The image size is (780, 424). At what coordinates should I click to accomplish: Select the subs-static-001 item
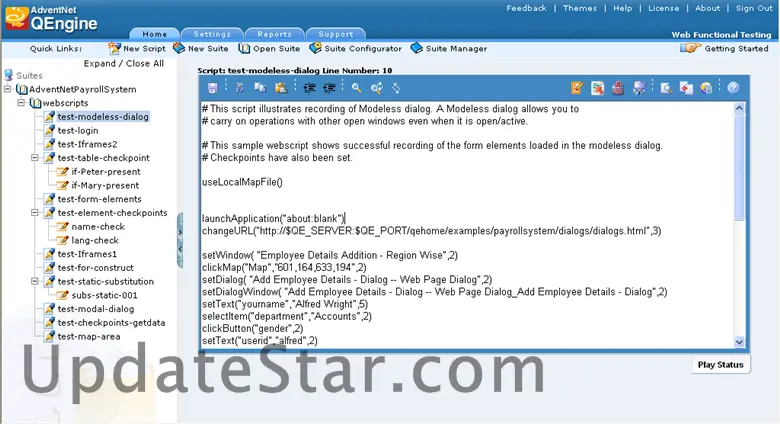click(104, 295)
